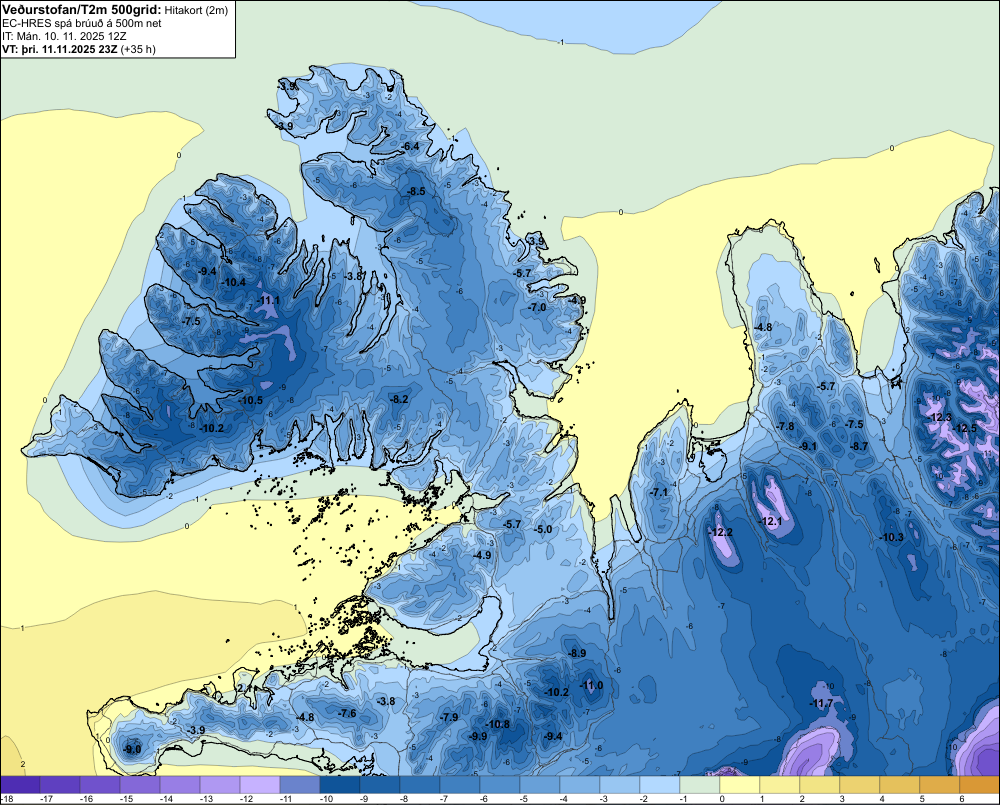Select the -9.9 temperature label
This screenshot has width=1000, height=805.
(x=478, y=736)
